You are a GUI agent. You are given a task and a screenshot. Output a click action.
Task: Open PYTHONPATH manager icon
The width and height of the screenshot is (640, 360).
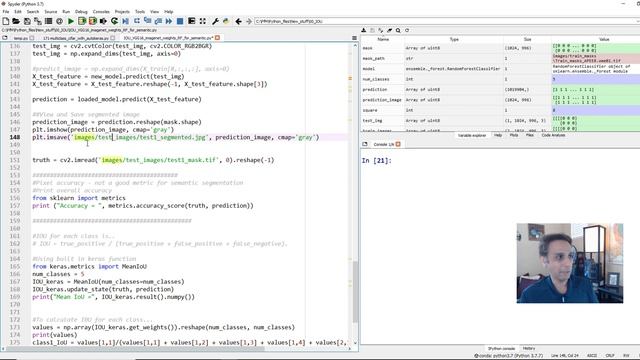(226, 21)
